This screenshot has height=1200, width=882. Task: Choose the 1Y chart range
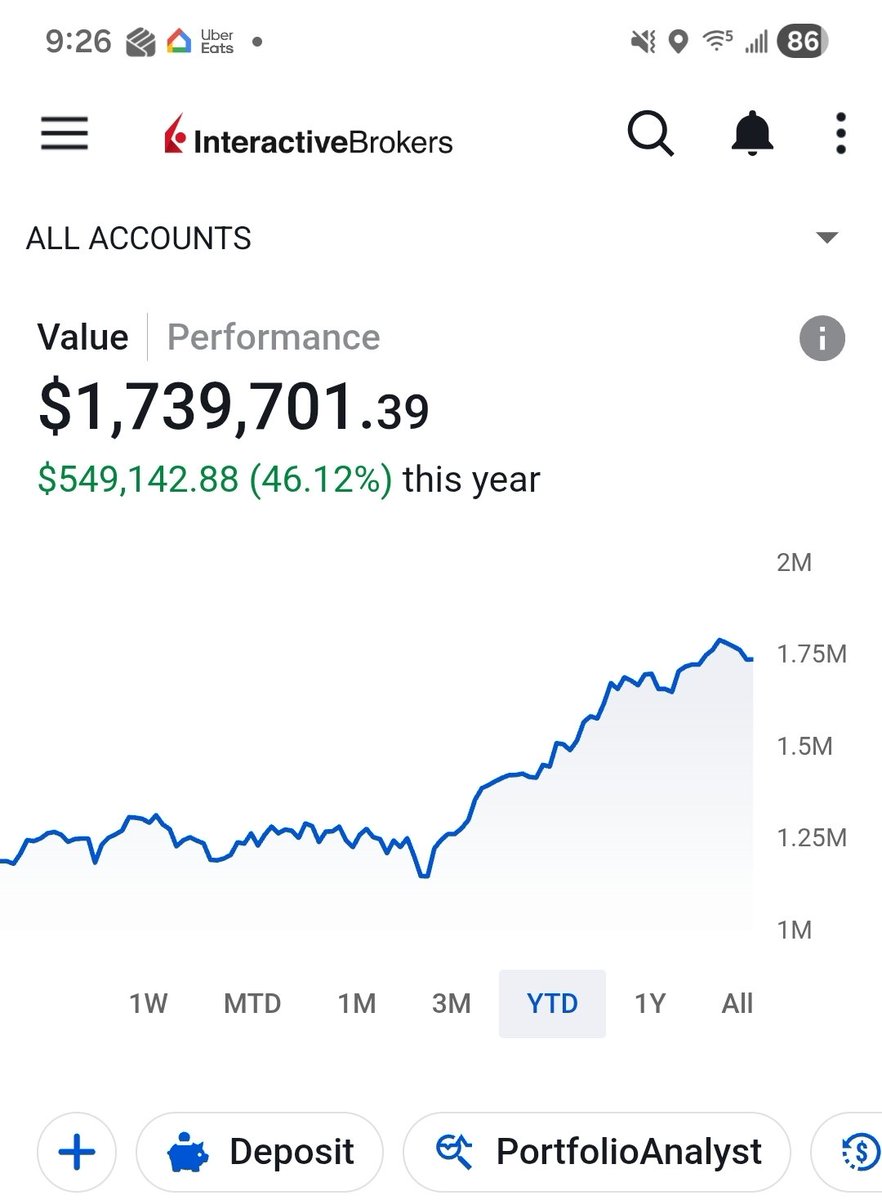coord(650,1003)
